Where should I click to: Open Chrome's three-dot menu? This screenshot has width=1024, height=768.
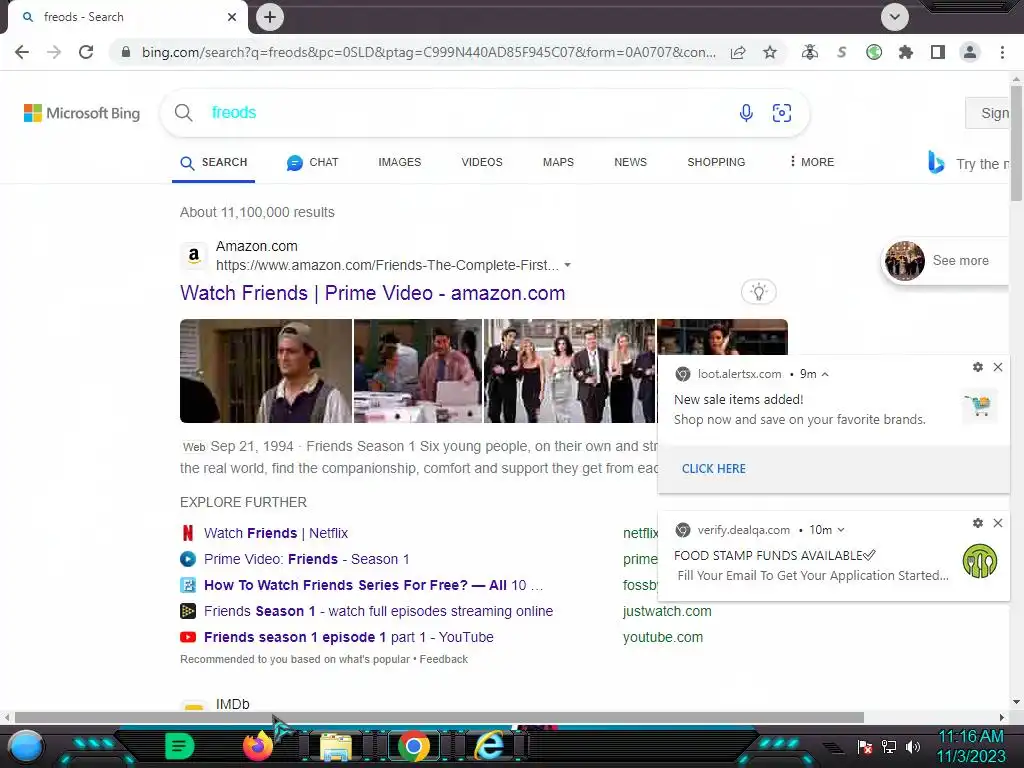pyautogui.click(x=1002, y=52)
